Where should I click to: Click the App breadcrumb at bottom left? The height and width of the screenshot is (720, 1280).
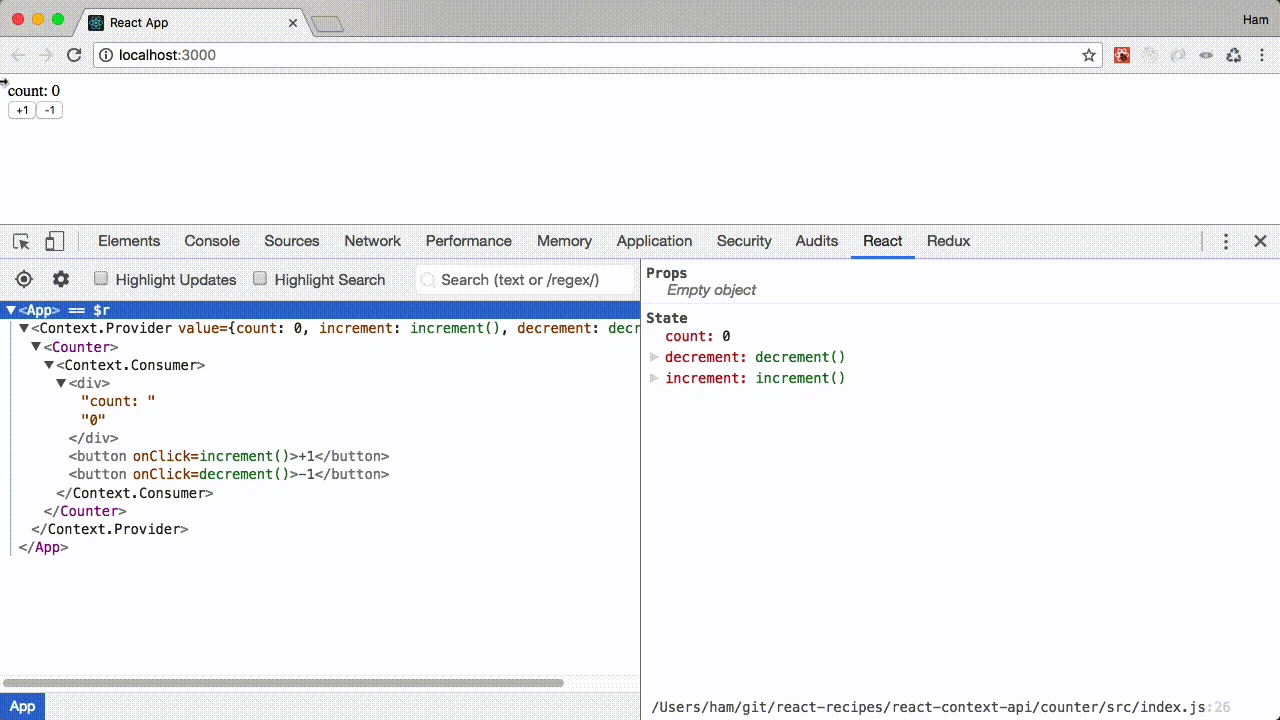[x=22, y=706]
